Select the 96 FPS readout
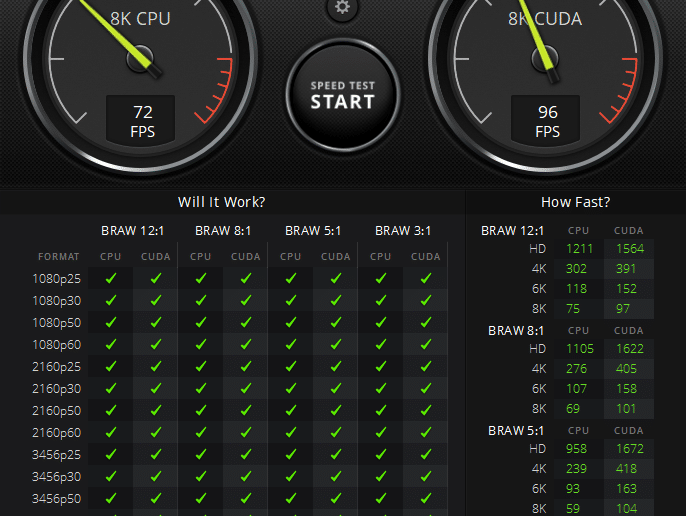The width and height of the screenshot is (686, 516). pos(546,120)
